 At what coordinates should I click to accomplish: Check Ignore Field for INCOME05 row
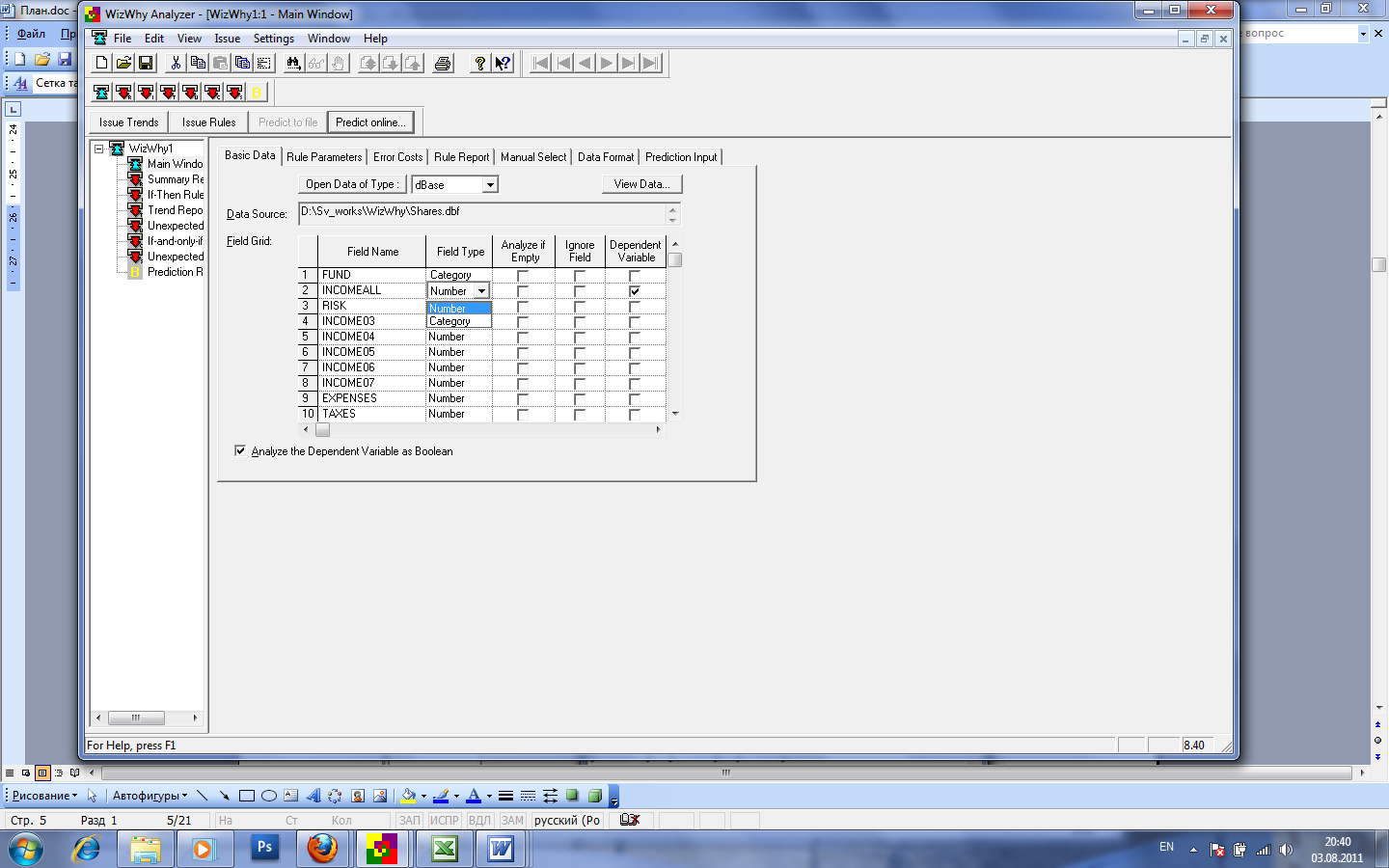(580, 353)
